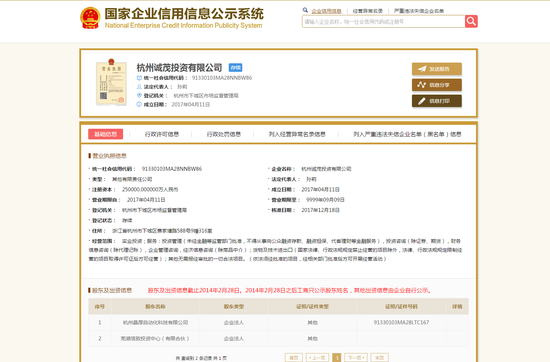Click the 详情 column header
The image size is (550, 362).
457,307
